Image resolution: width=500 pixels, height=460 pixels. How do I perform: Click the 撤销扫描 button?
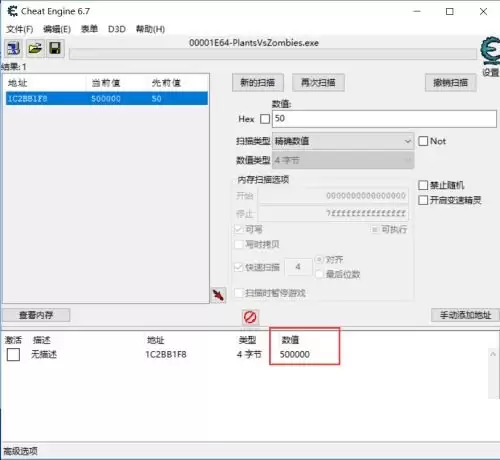pyautogui.click(x=450, y=82)
